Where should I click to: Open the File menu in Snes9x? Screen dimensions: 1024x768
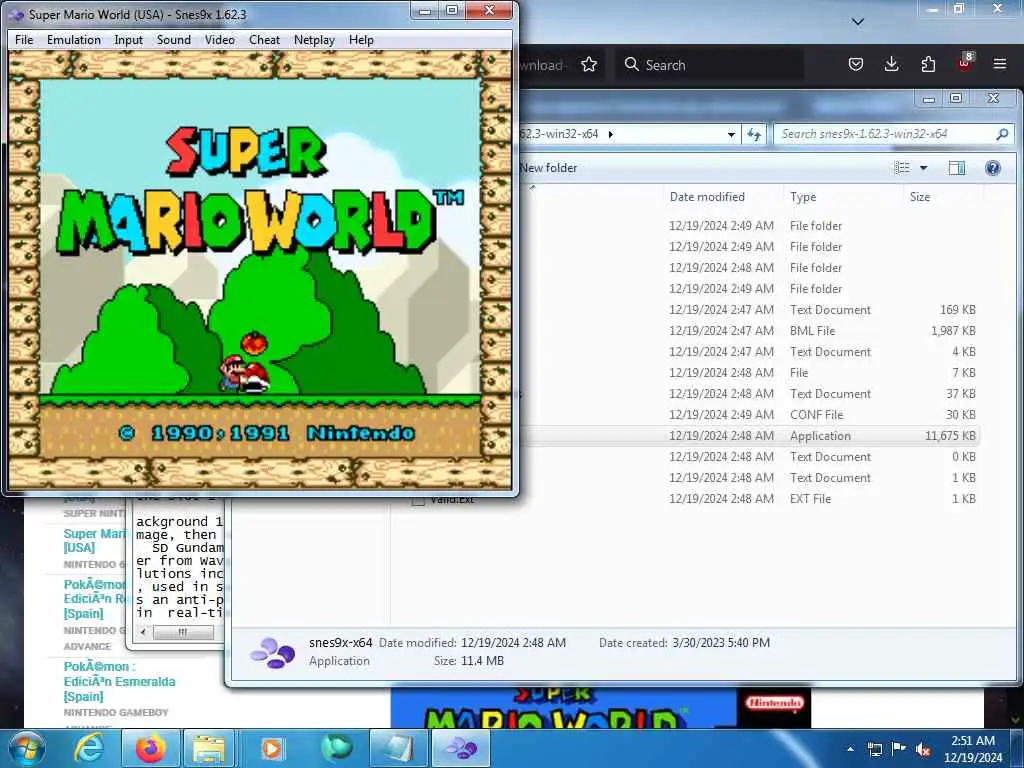tap(24, 40)
